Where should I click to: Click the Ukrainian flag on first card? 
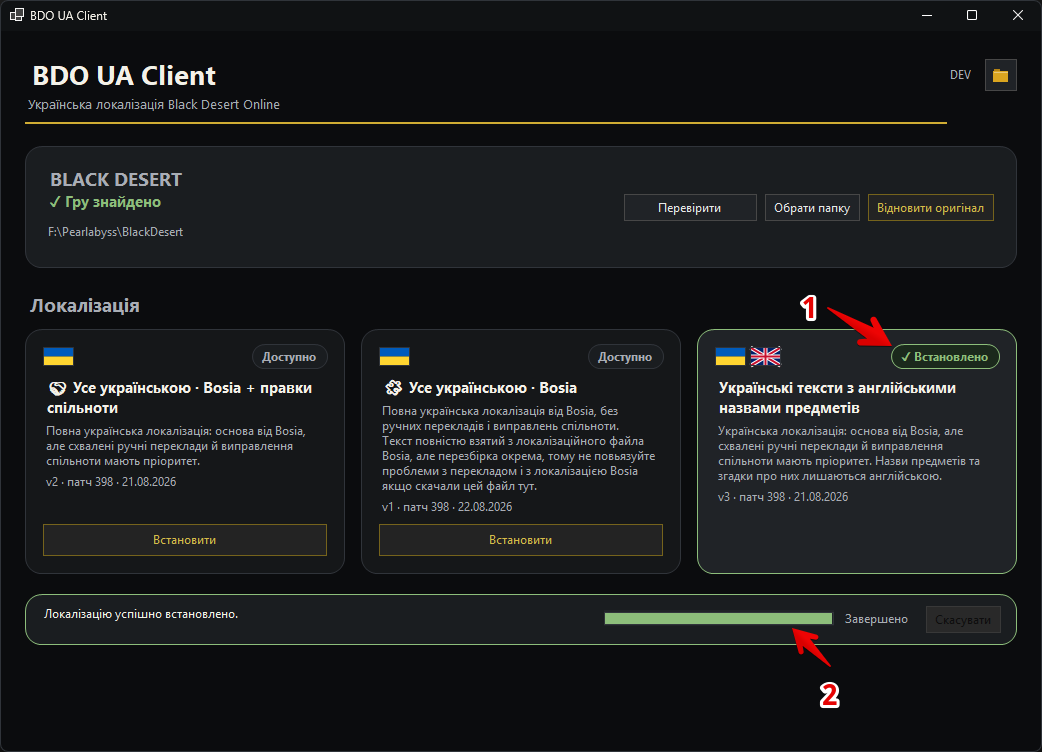coord(58,356)
